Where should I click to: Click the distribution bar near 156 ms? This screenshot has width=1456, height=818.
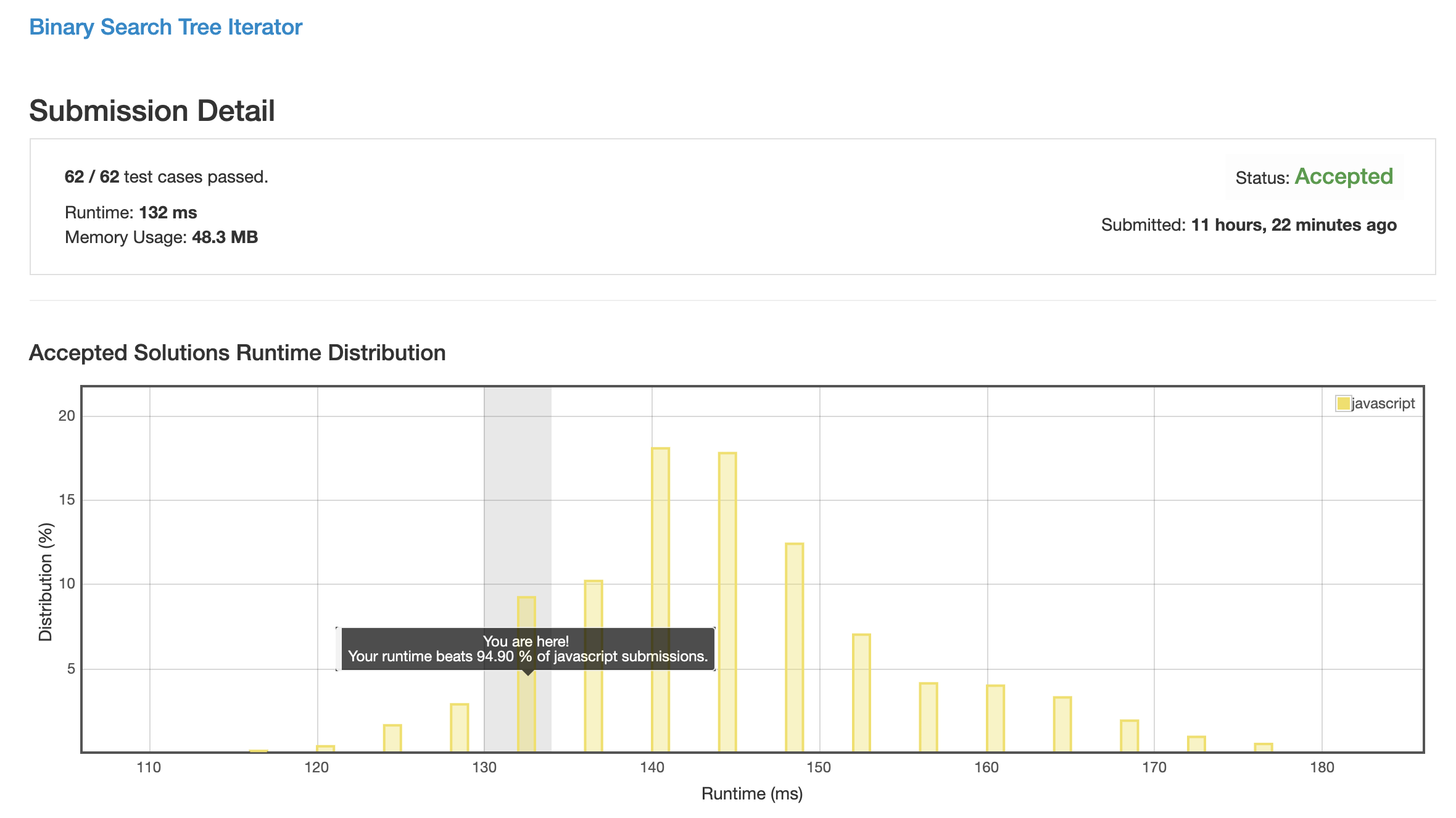pyautogui.click(x=929, y=717)
